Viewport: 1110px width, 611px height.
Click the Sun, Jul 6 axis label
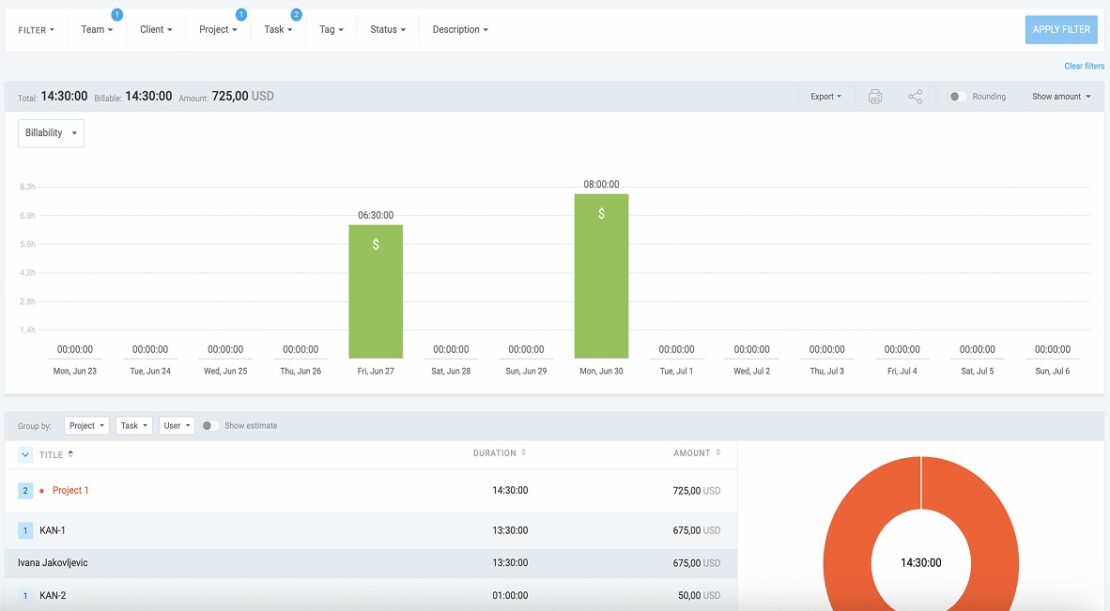click(1053, 371)
